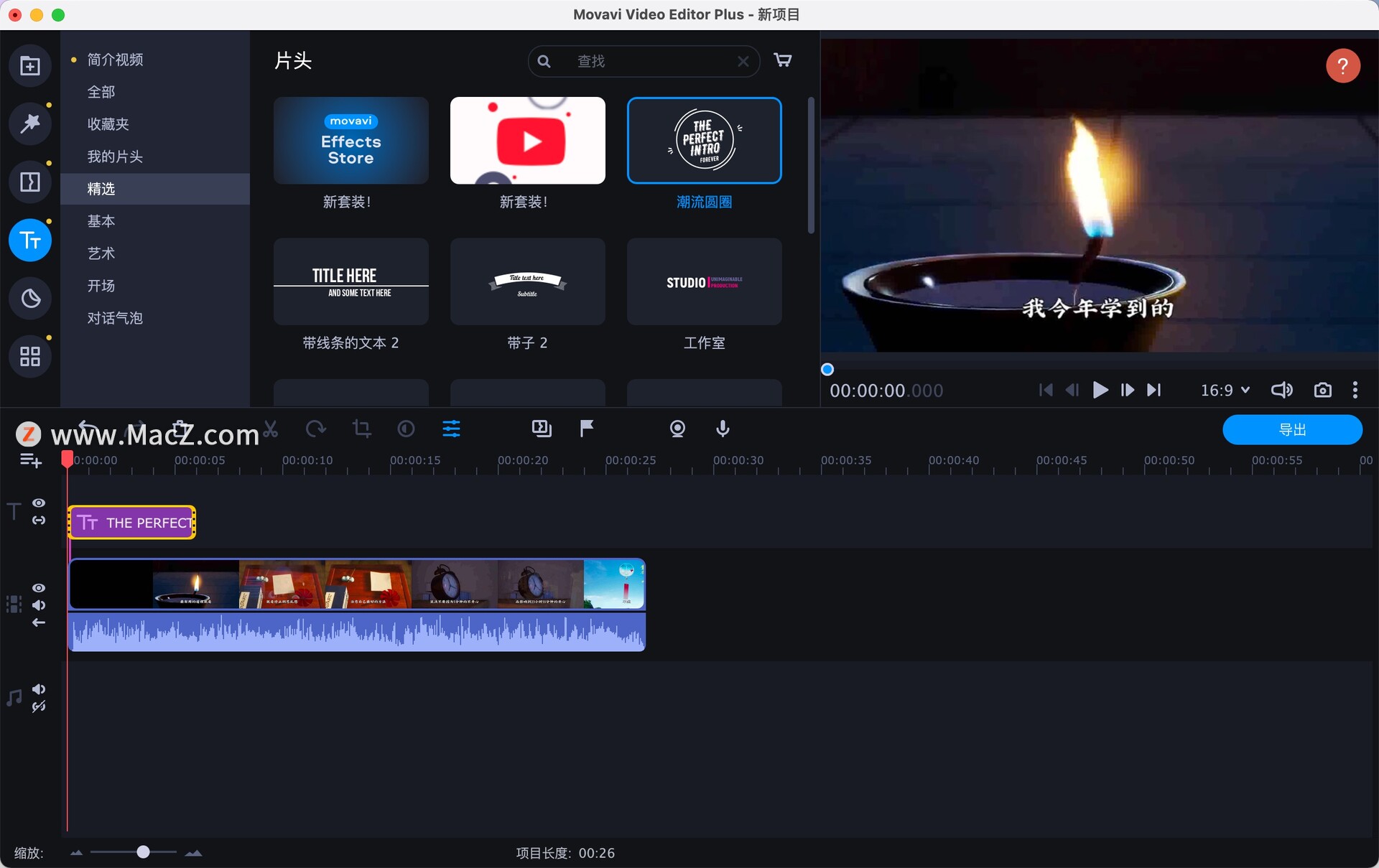Toggle title track link icon

coord(39,520)
